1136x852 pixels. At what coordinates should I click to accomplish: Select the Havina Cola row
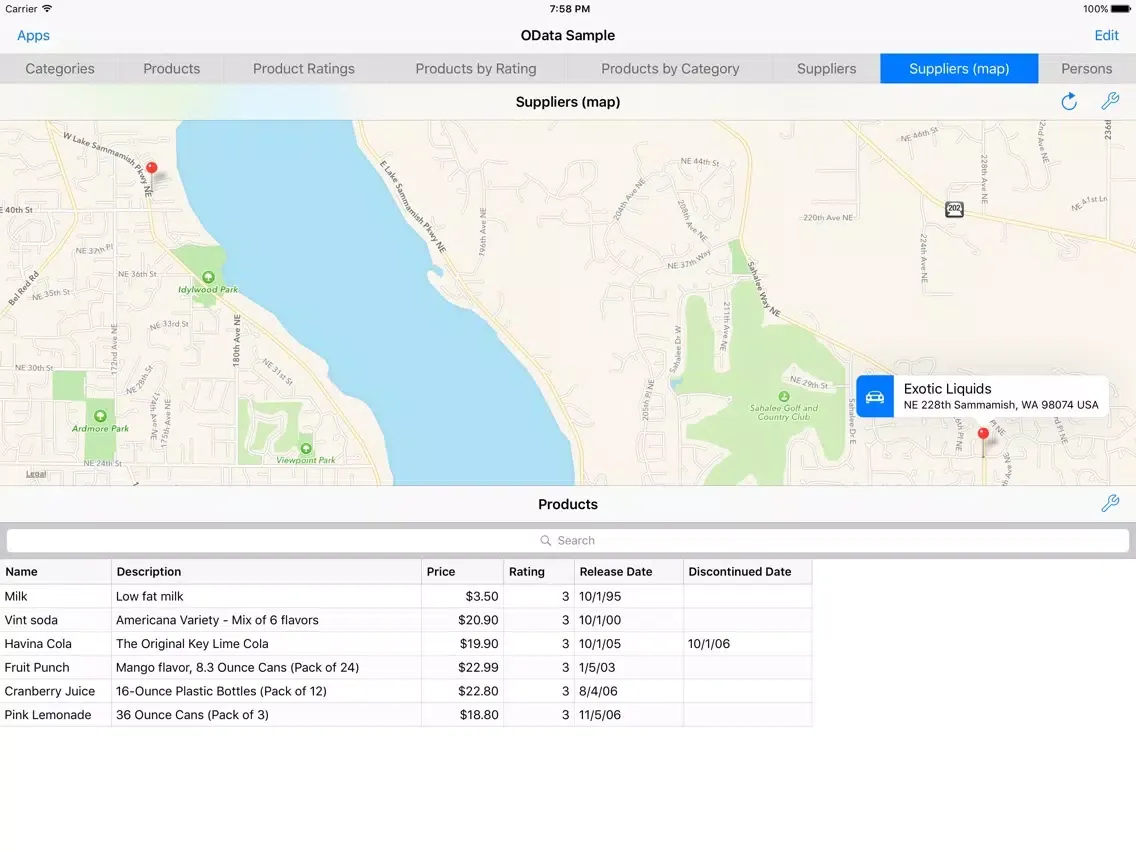click(x=406, y=644)
